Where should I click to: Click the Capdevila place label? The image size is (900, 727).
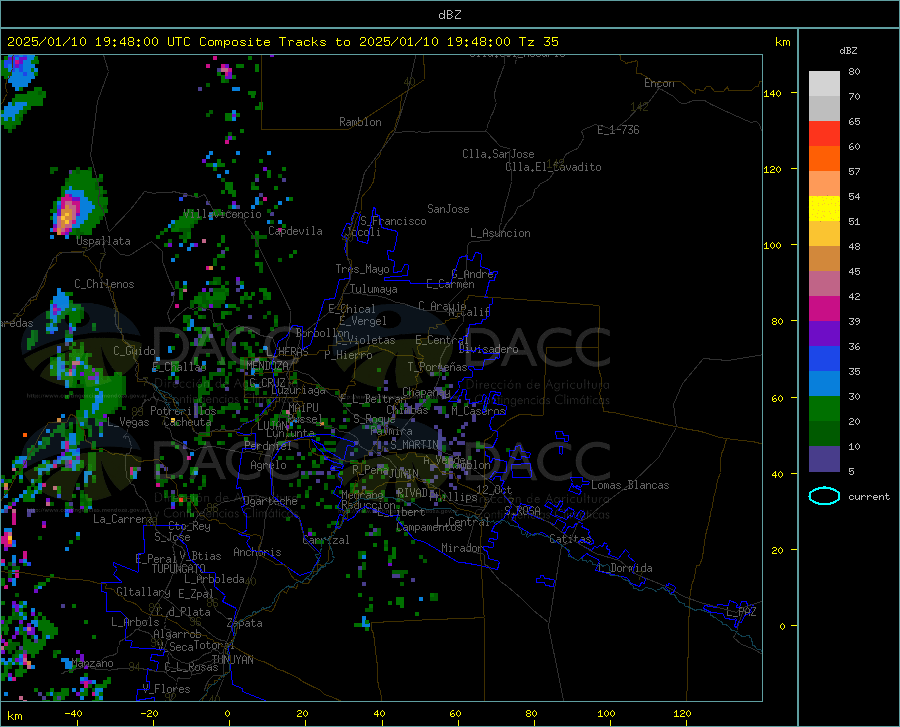[x=295, y=231]
